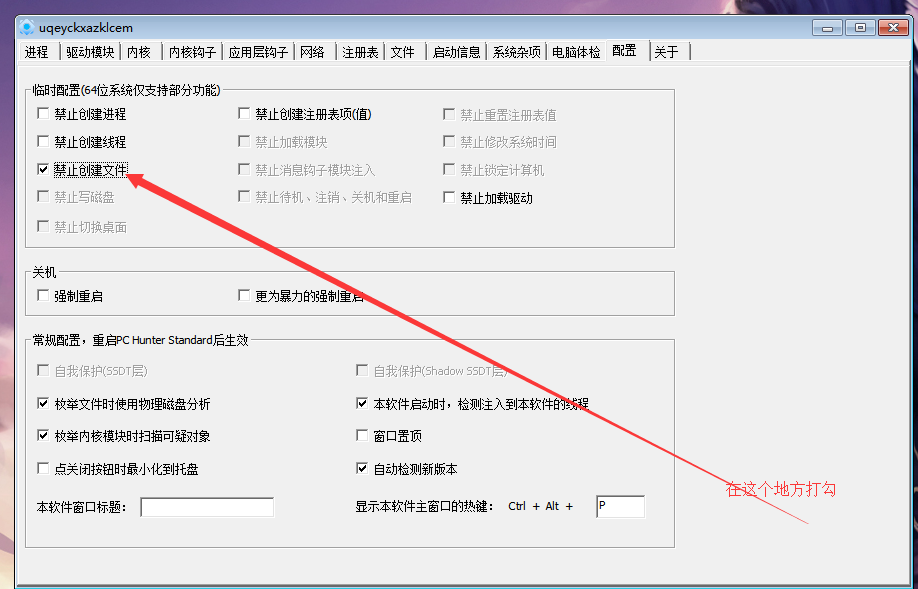Enable 禁止创建注册表项(值) checkbox
This screenshot has height=589, width=918.
(244, 113)
